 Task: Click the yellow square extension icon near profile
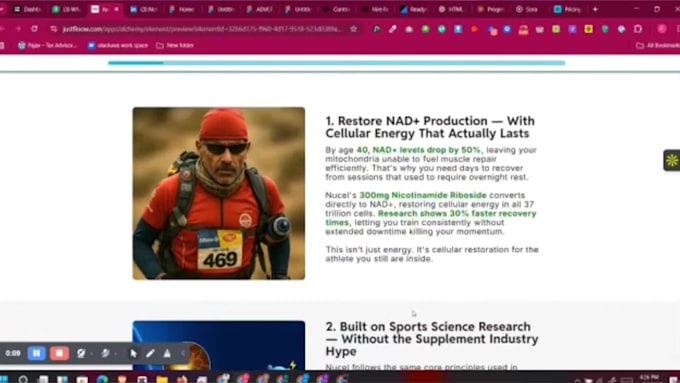(x=588, y=29)
